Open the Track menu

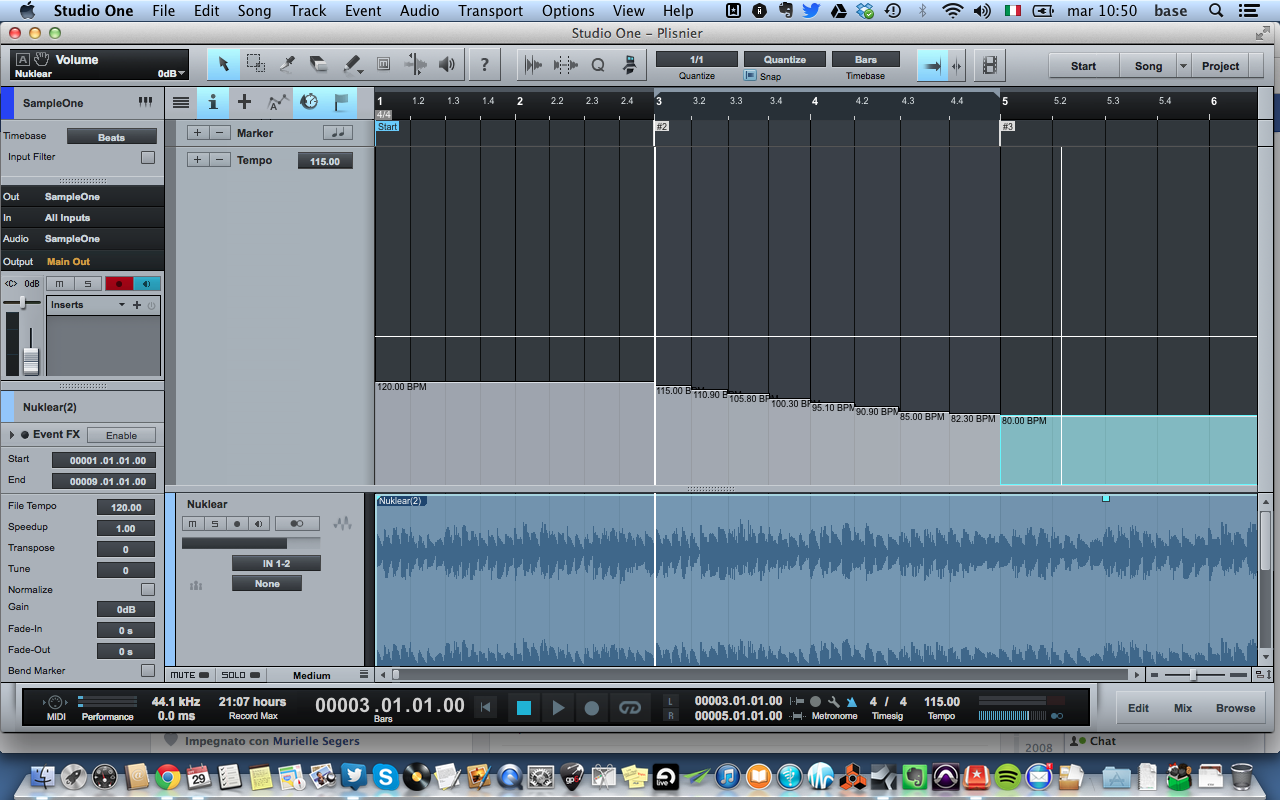pyautogui.click(x=308, y=11)
